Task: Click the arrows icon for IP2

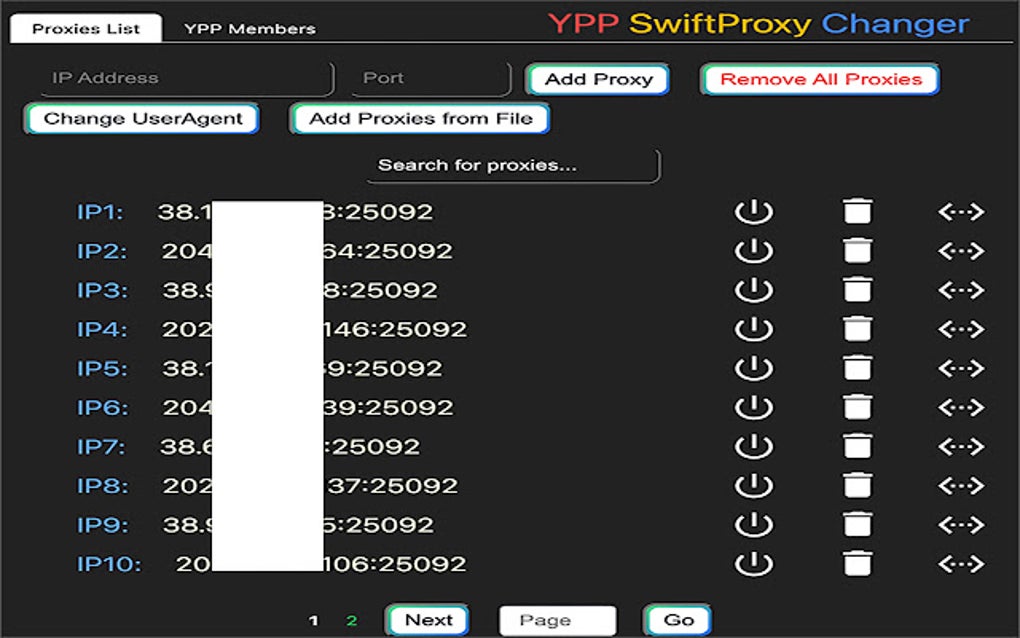Action: (962, 250)
